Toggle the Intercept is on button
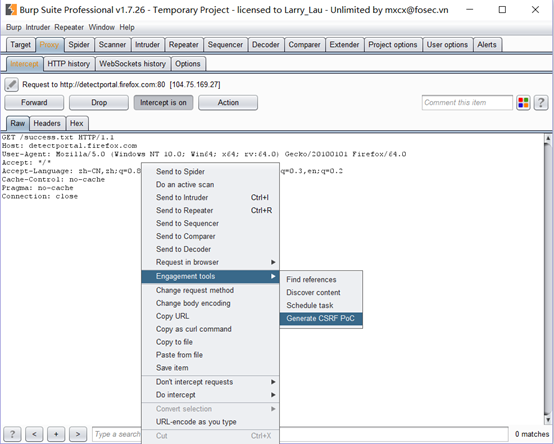This screenshot has width=554, height=444. coord(163,102)
